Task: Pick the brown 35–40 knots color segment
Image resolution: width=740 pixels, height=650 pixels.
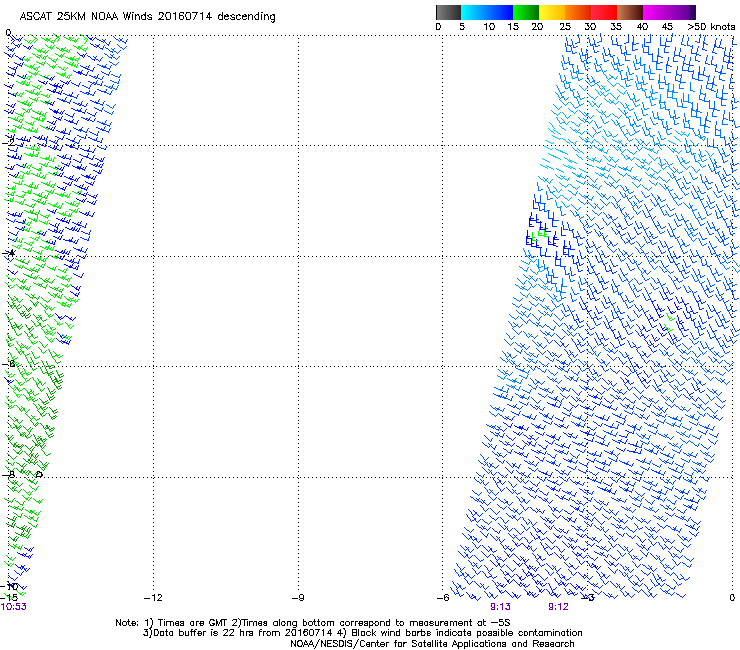Action: [x=630, y=12]
